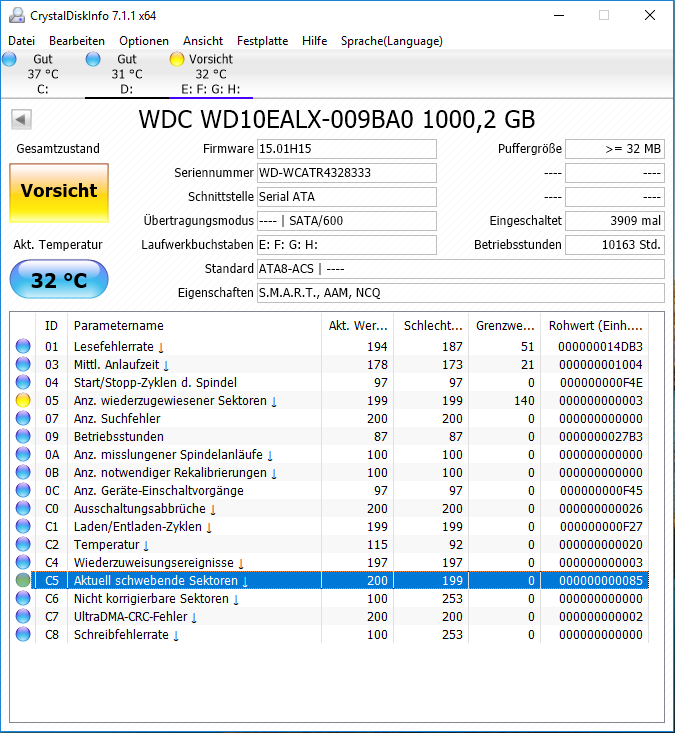The height and width of the screenshot is (733, 675).
Task: Open the Sprache(Language) menu
Action: coord(392,41)
